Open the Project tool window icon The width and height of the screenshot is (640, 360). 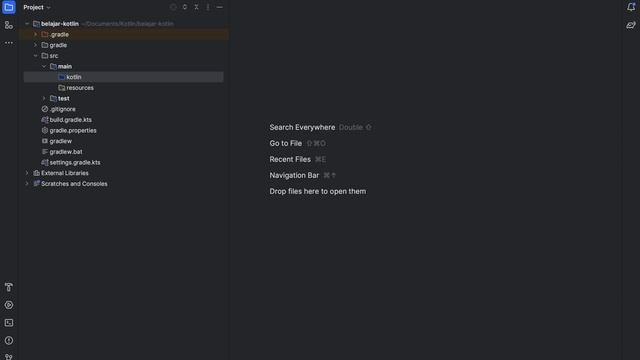point(9,7)
